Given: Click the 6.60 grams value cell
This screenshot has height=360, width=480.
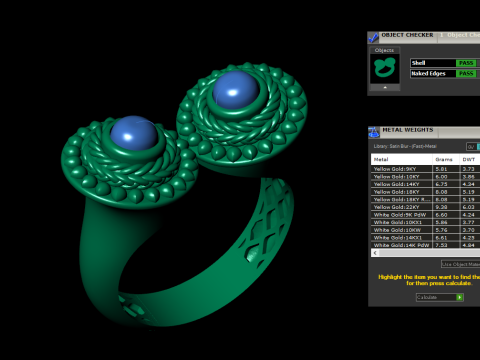Looking at the screenshot, I should pos(446,215).
